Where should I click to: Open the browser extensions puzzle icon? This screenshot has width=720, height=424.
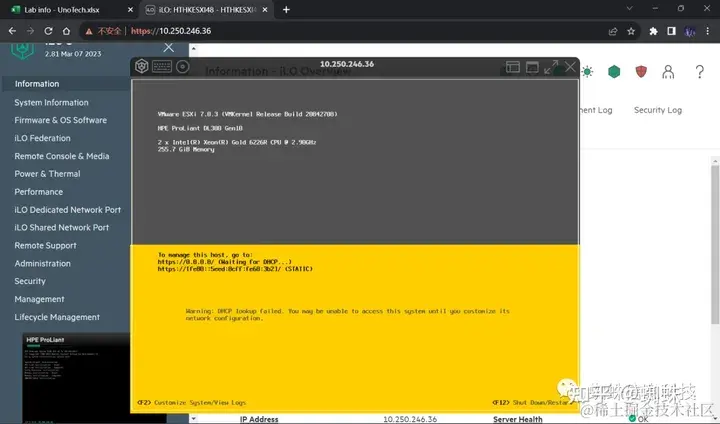tap(653, 31)
